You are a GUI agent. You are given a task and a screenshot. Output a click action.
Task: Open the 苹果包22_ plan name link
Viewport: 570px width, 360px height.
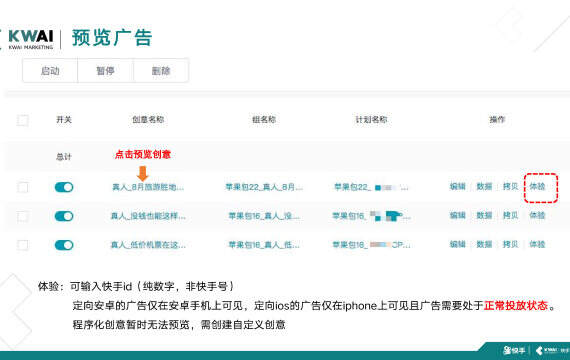(x=371, y=187)
